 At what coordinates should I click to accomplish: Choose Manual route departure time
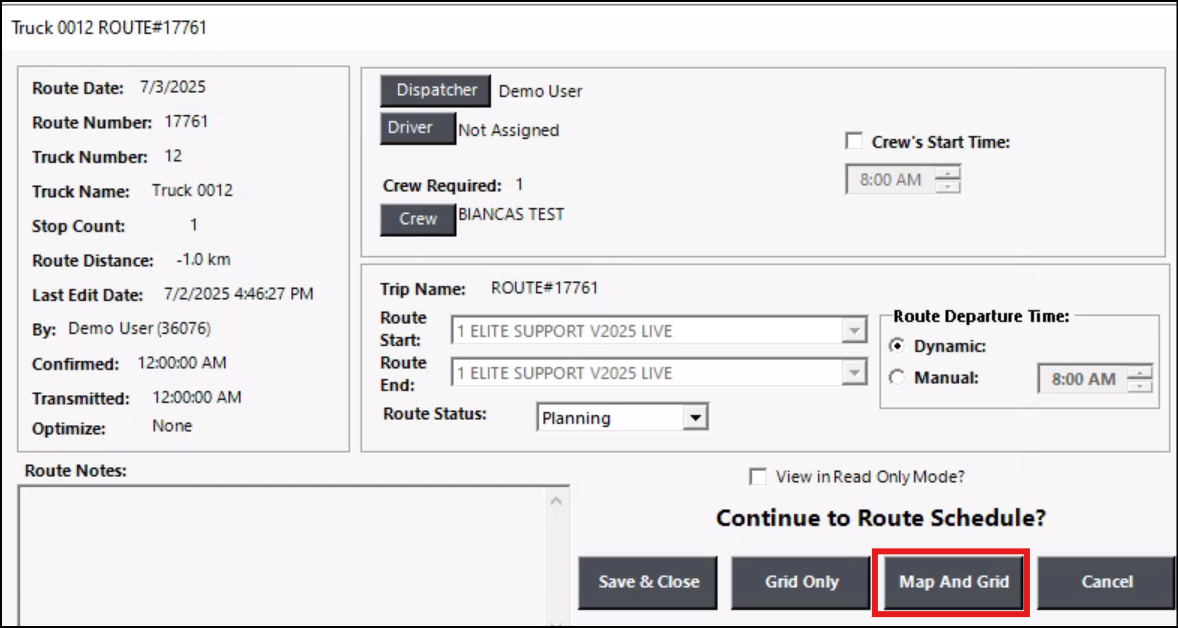(x=897, y=378)
